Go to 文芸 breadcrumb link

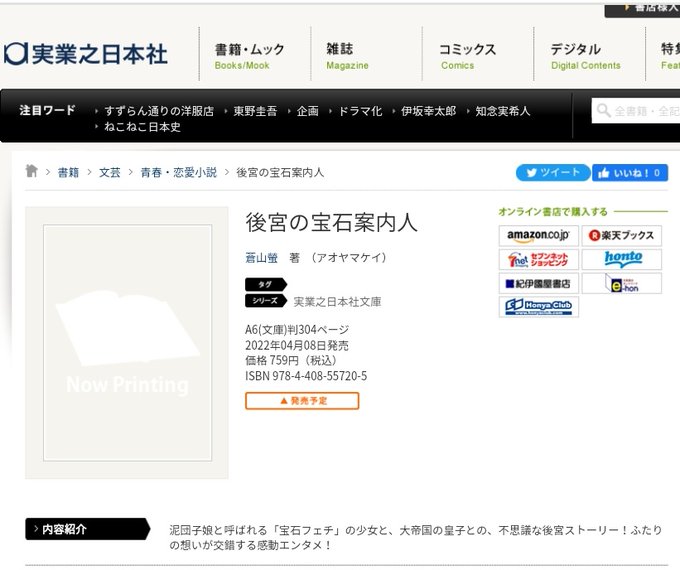(109, 173)
